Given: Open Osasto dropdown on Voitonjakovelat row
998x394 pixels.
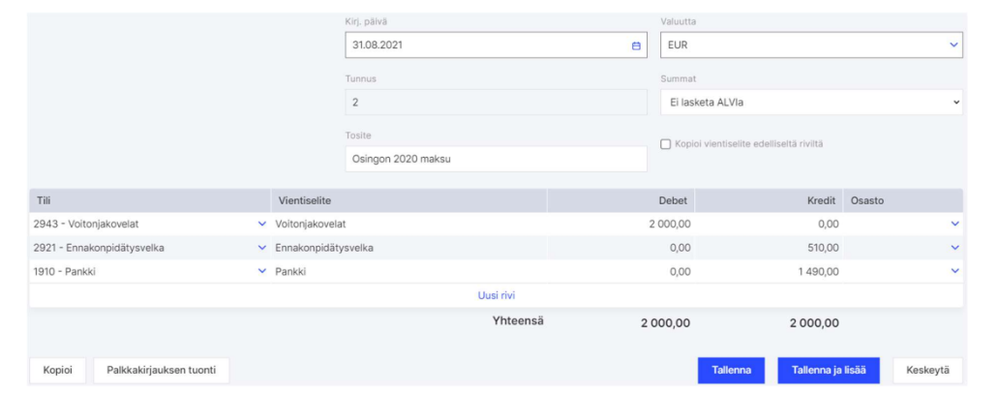Looking at the screenshot, I should (x=954, y=224).
